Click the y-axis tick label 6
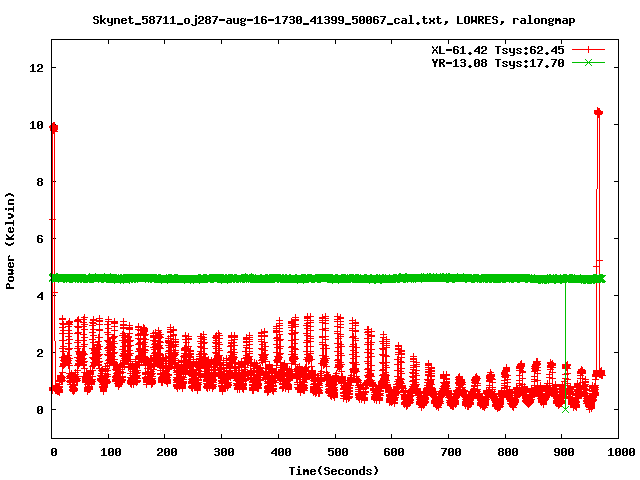This screenshot has width=640, height=480. point(40,239)
